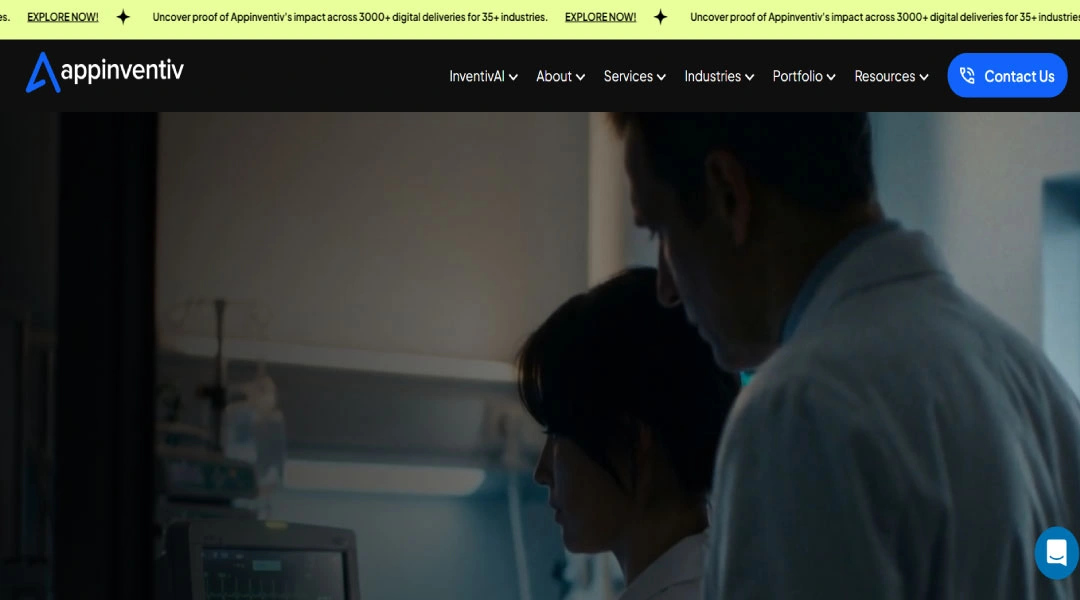Expand the Services menu chevron
Image resolution: width=1080 pixels, height=600 pixels.
coord(661,77)
